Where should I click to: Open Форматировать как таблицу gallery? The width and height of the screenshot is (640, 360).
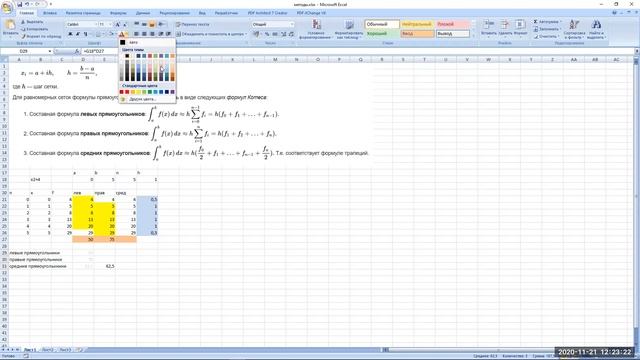349,29
